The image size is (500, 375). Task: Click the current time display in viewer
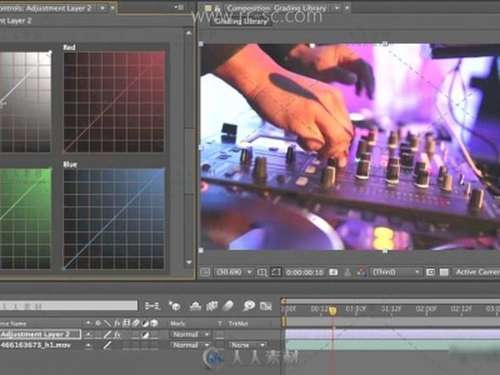(x=305, y=273)
